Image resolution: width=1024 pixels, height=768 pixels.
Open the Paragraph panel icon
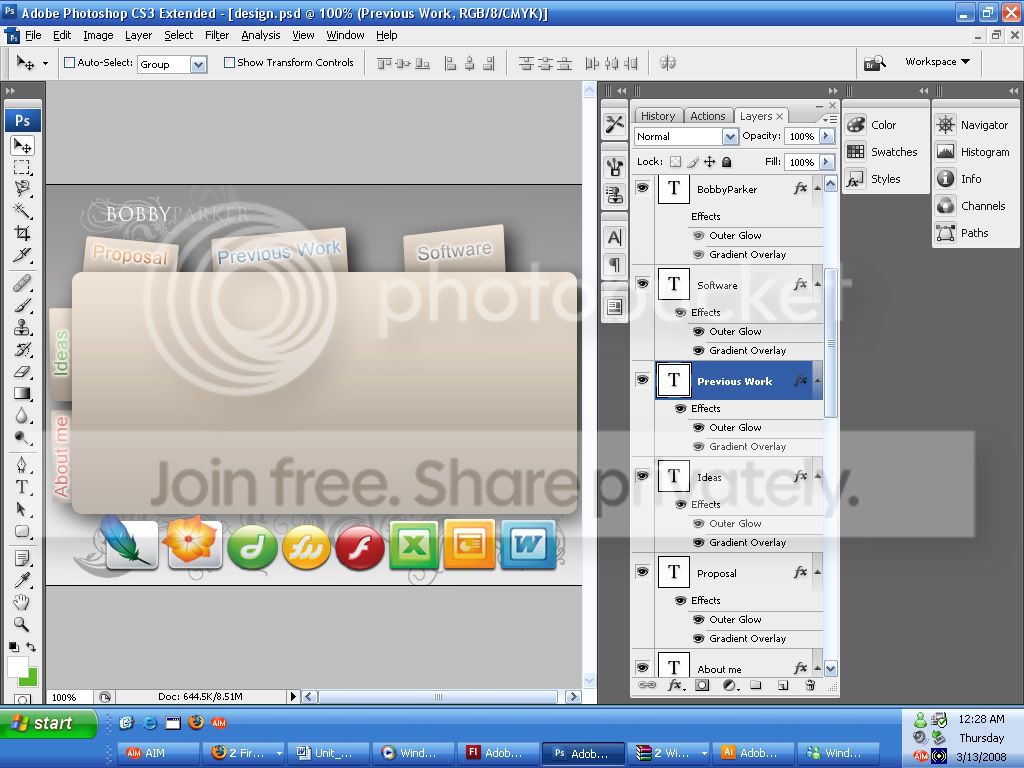click(x=615, y=264)
